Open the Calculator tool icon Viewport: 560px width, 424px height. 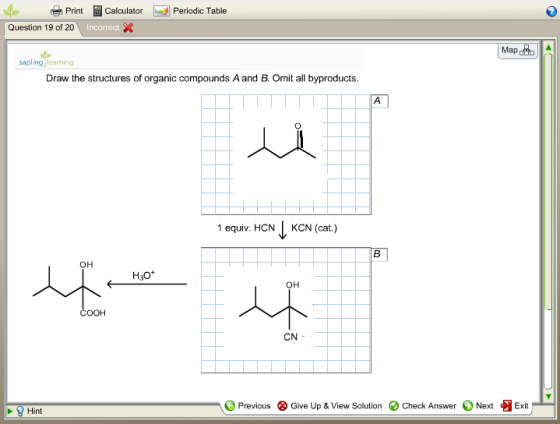[x=97, y=11]
